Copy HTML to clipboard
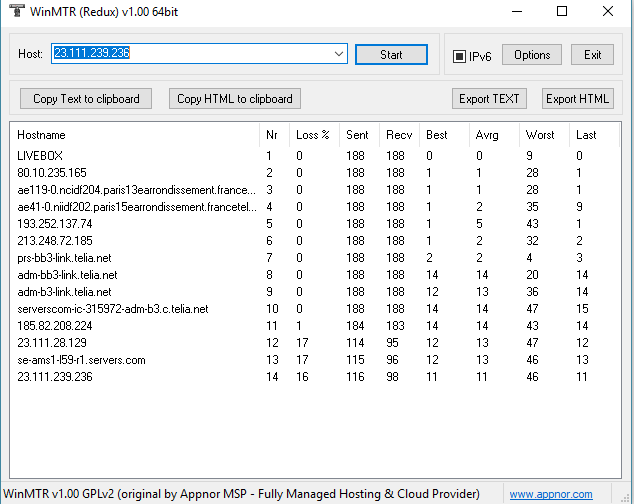 (x=235, y=98)
